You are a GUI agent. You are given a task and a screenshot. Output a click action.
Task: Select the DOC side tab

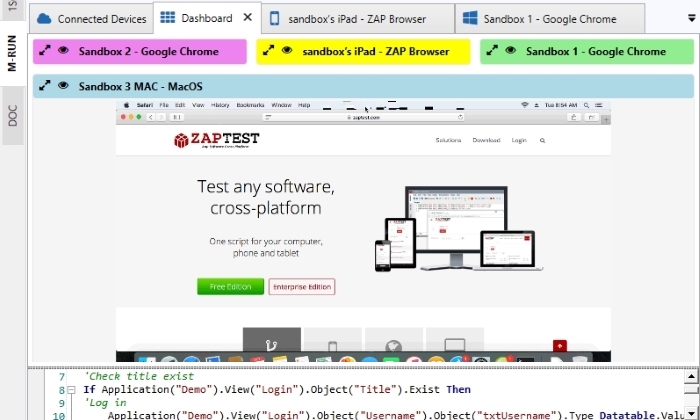click(x=12, y=116)
